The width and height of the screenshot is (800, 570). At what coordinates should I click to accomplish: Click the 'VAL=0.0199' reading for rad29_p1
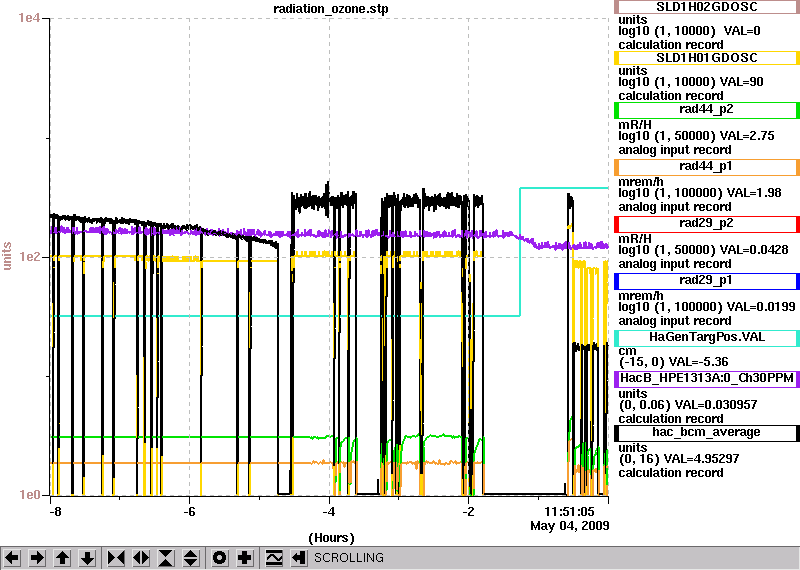click(x=761, y=308)
